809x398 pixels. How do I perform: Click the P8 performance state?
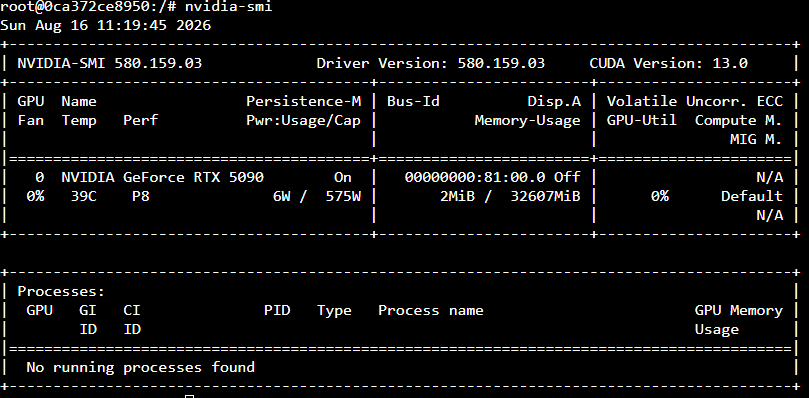point(141,196)
